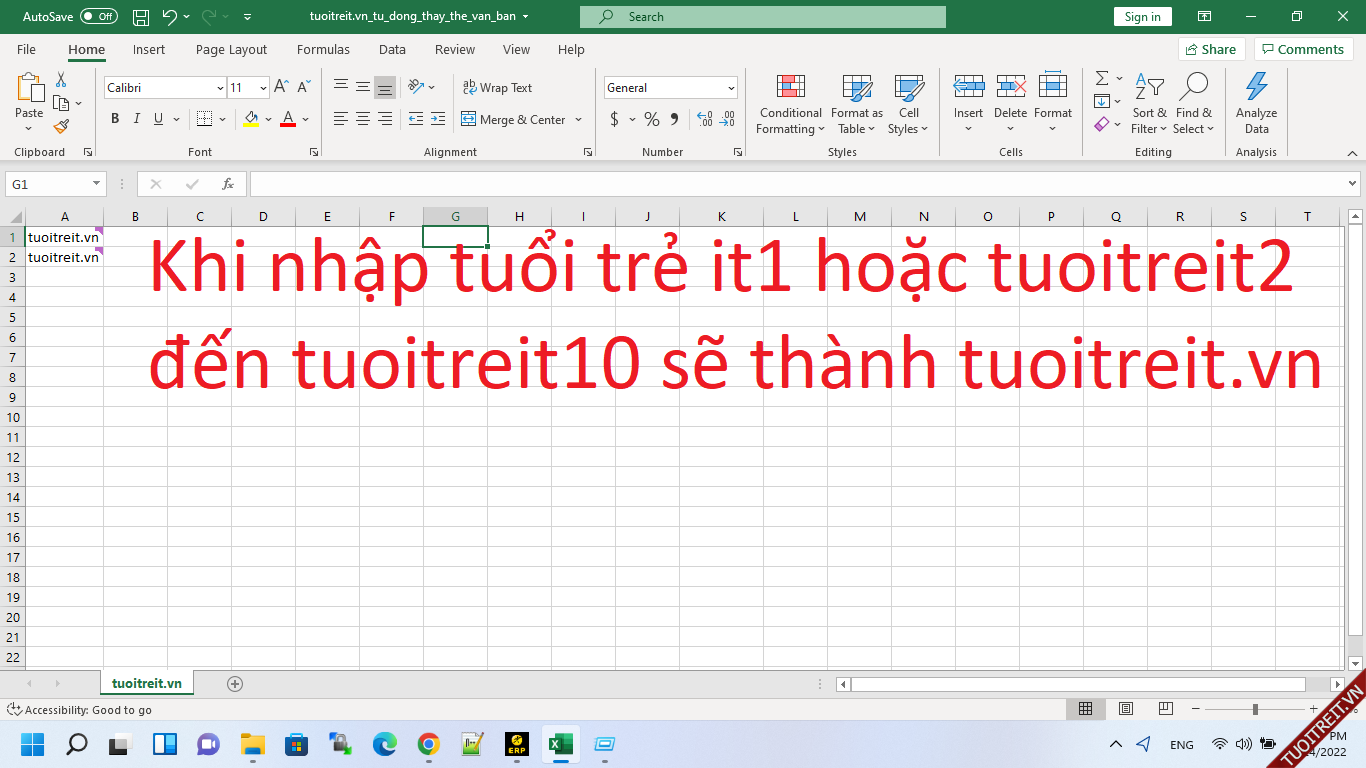
Task: Click the Share button
Action: point(1210,49)
